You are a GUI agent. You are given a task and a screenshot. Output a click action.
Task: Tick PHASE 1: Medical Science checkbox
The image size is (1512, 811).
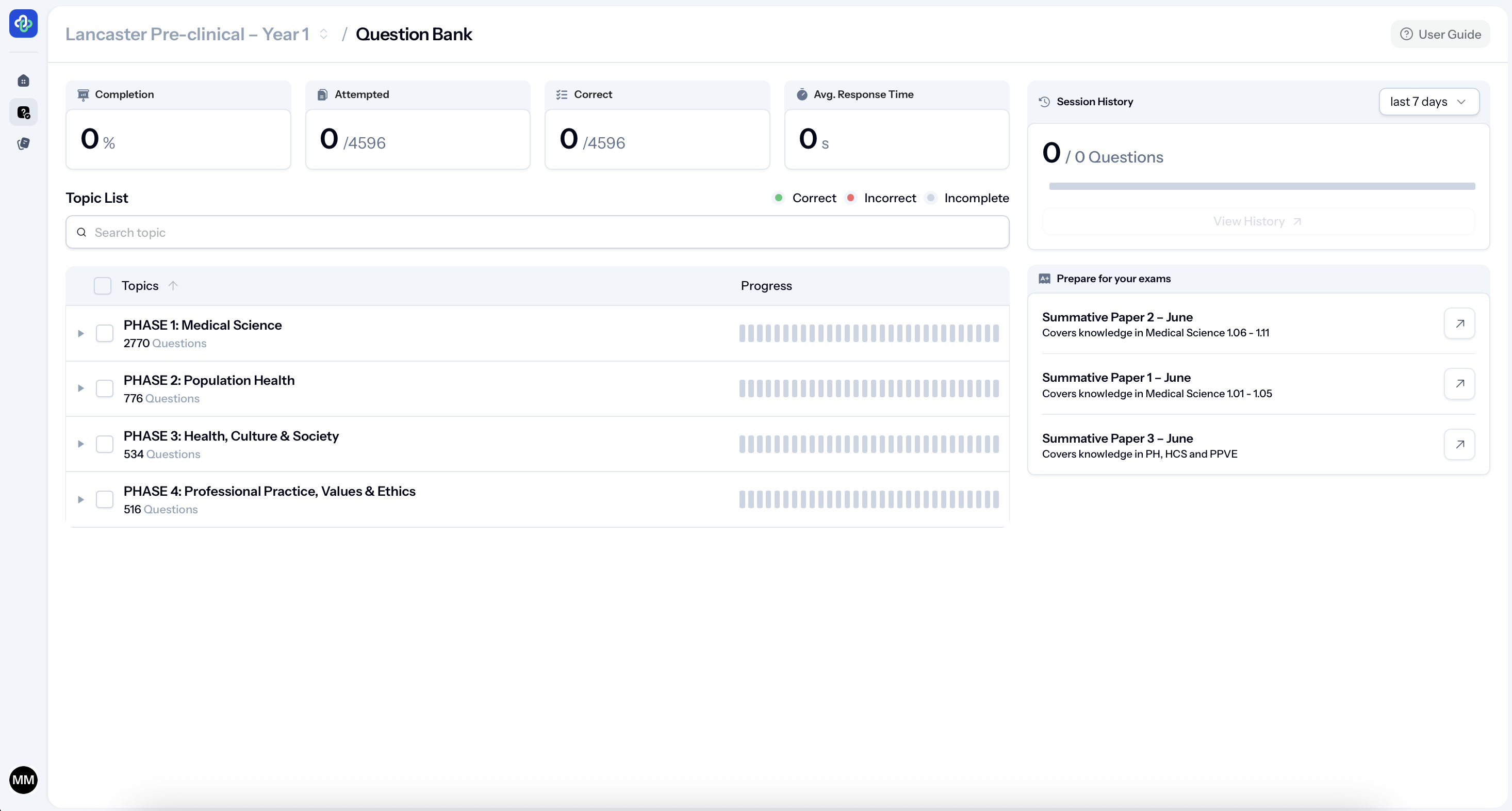(105, 333)
